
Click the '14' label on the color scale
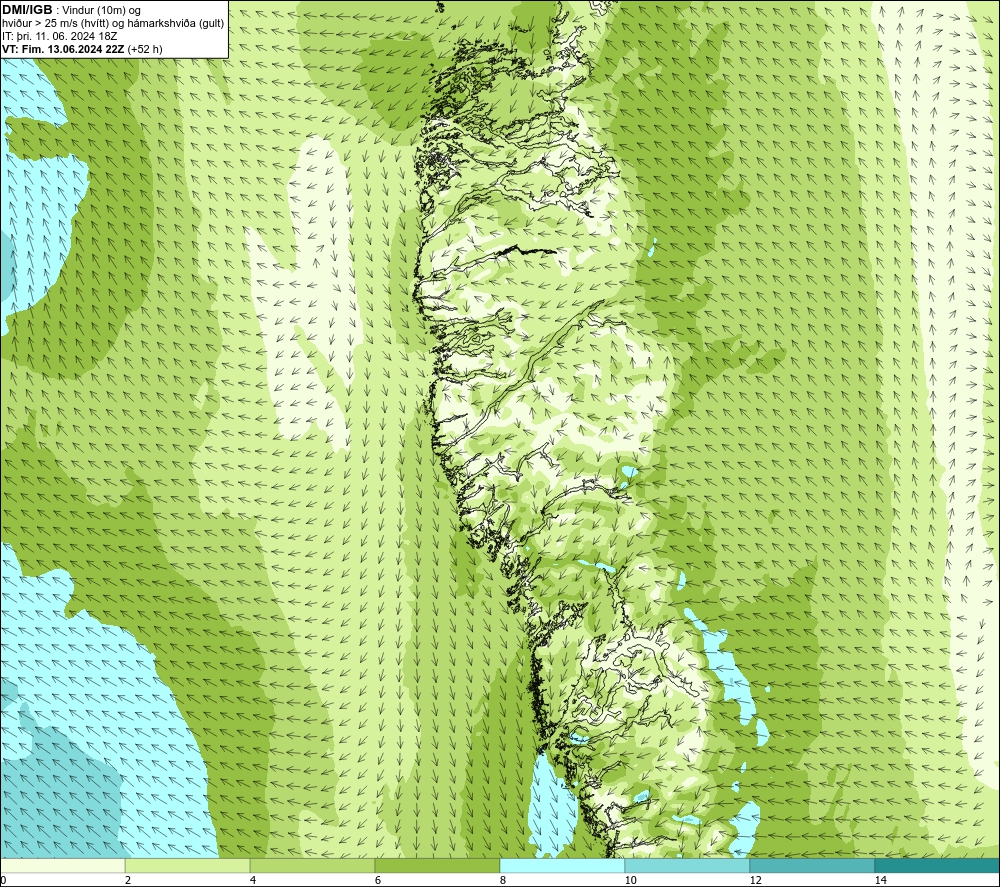(x=881, y=880)
